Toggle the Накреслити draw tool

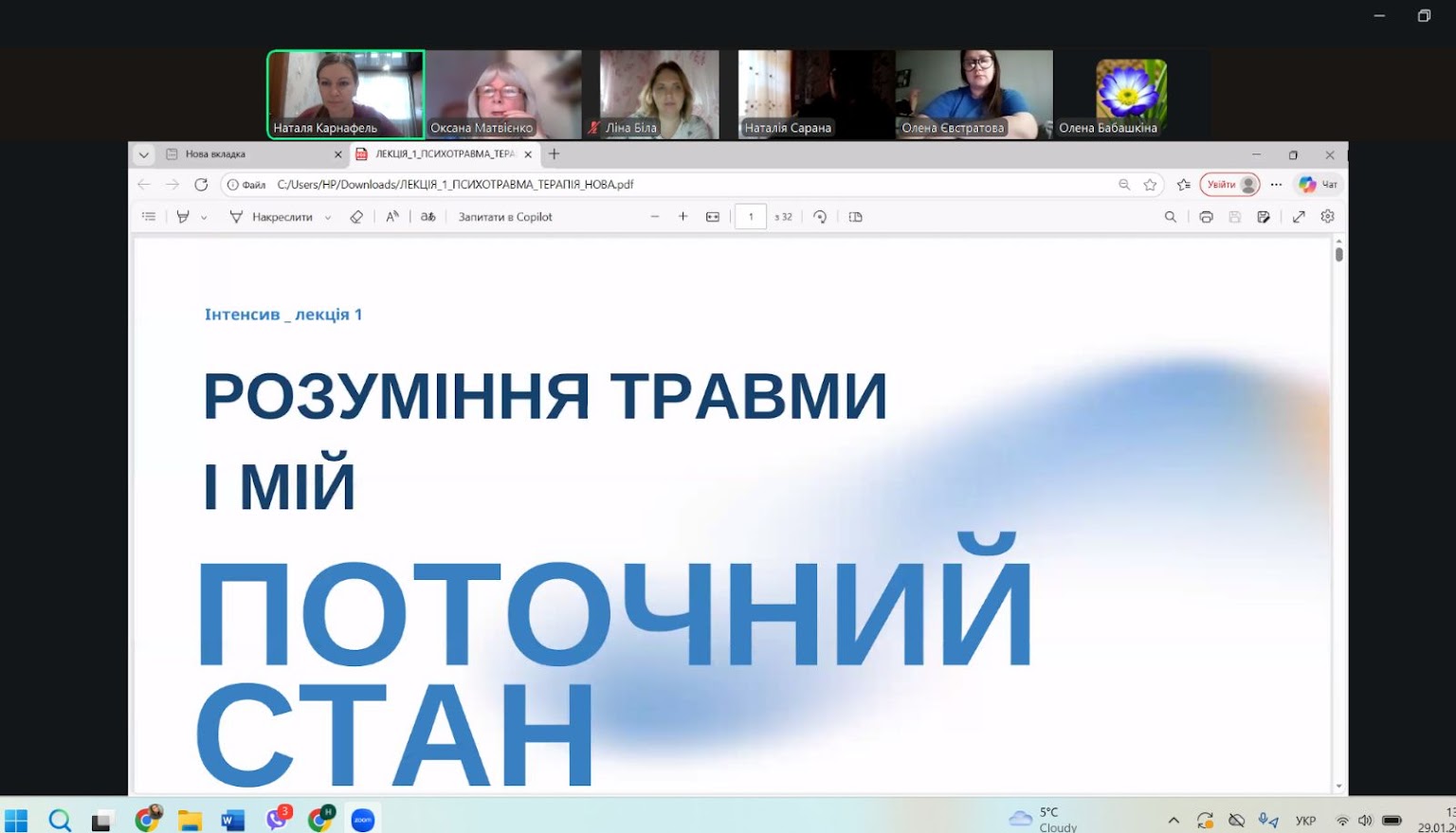pos(271,217)
